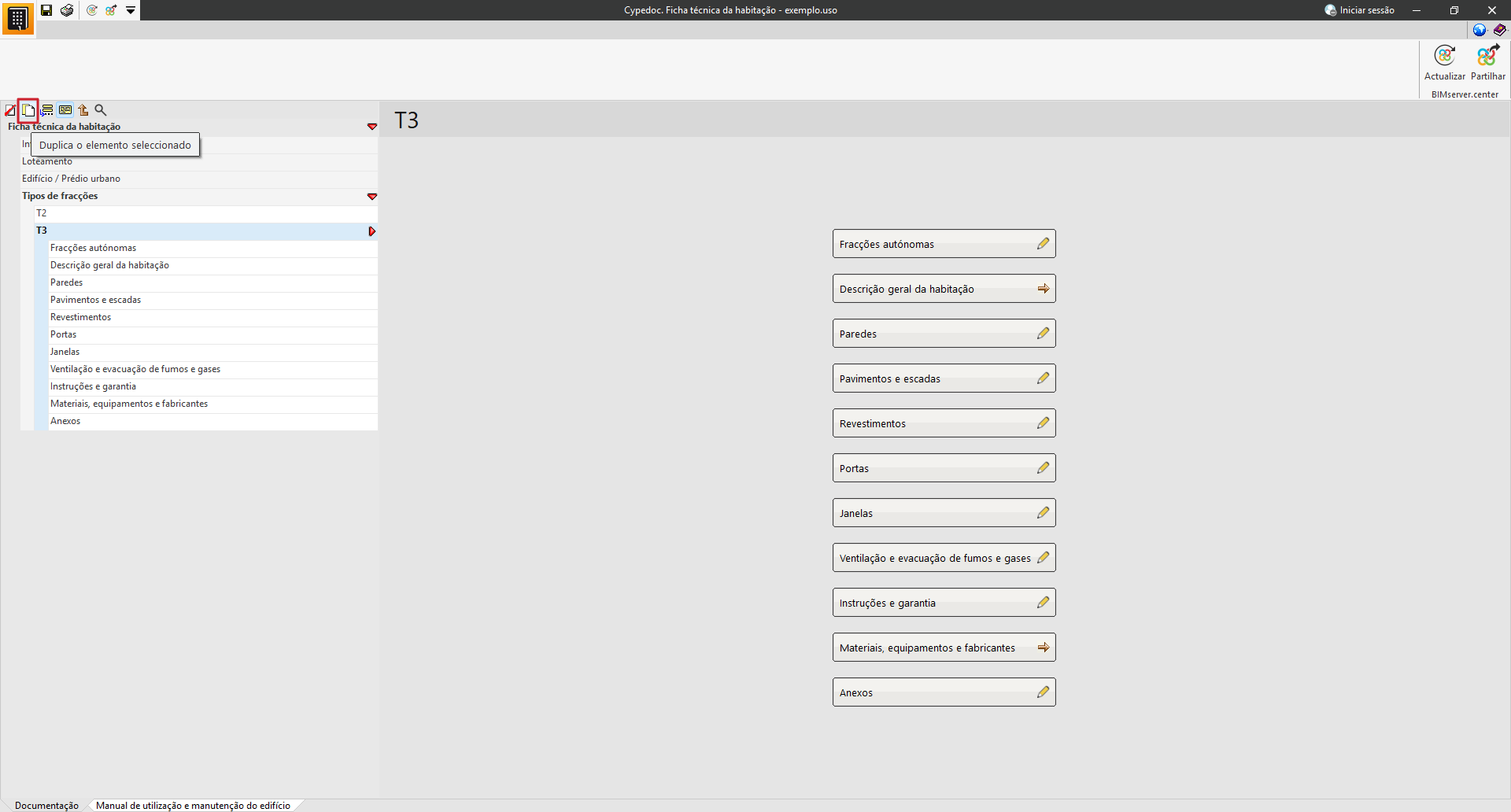The image size is (1511, 812).
Task: Click the indented list icon in tree toolbar
Action: click(47, 110)
